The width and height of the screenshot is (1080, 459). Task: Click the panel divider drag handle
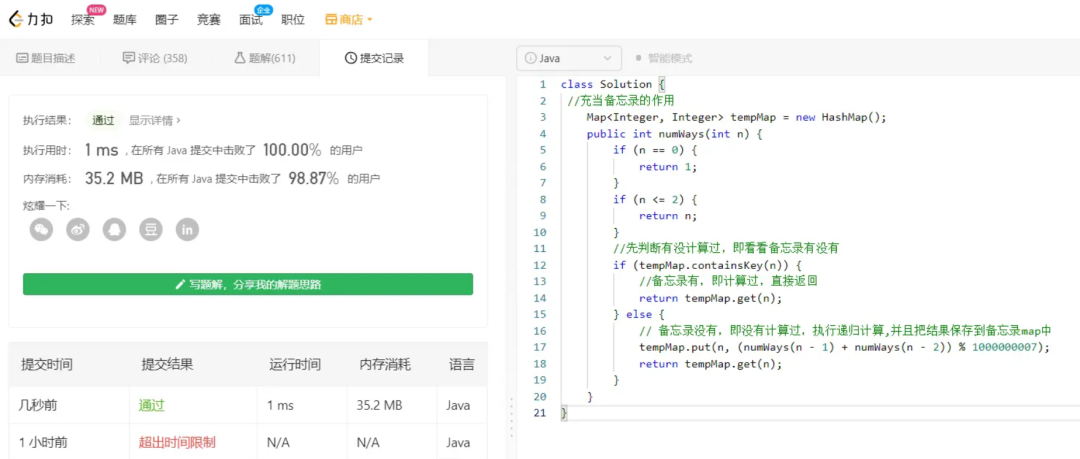[510, 416]
